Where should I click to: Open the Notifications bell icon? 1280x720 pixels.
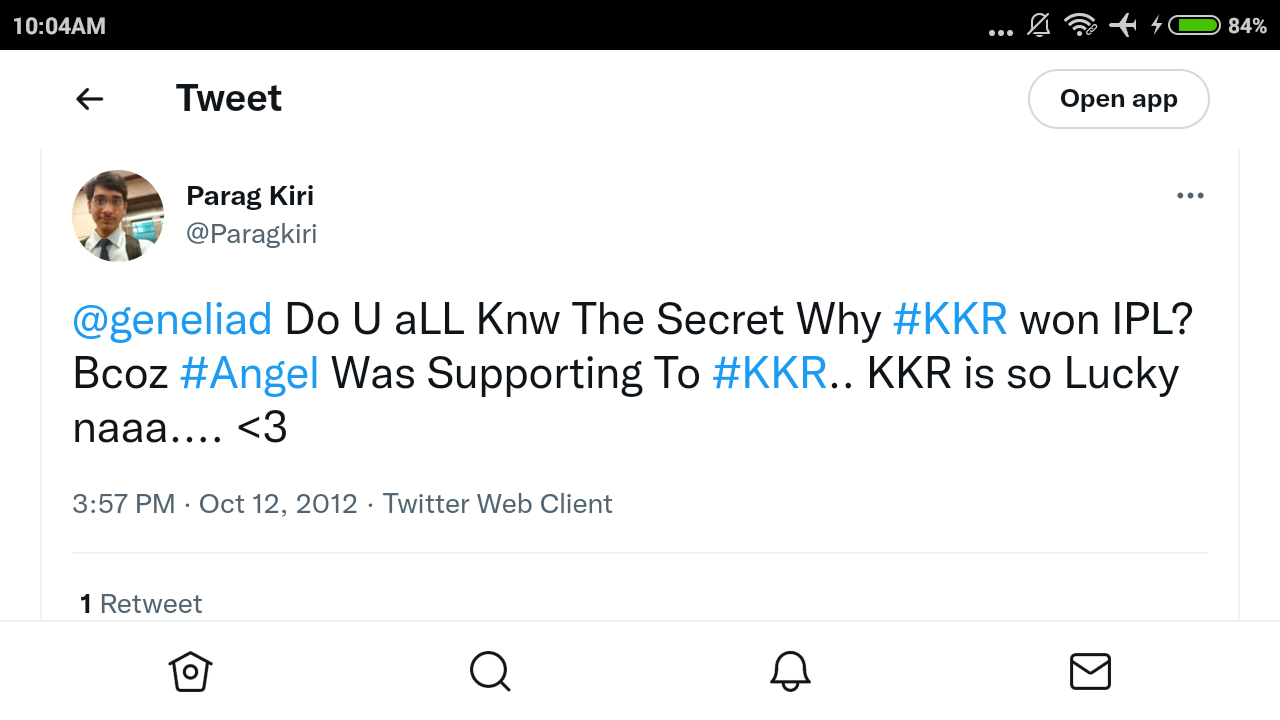coord(790,671)
